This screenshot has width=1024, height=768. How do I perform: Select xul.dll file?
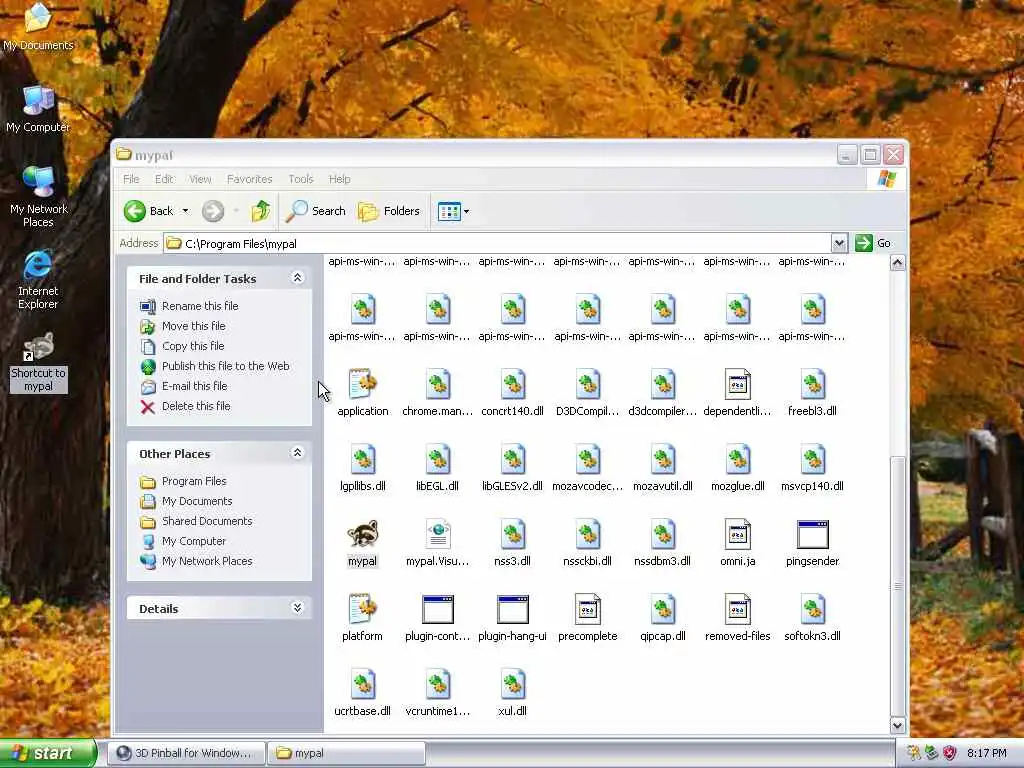tap(513, 684)
